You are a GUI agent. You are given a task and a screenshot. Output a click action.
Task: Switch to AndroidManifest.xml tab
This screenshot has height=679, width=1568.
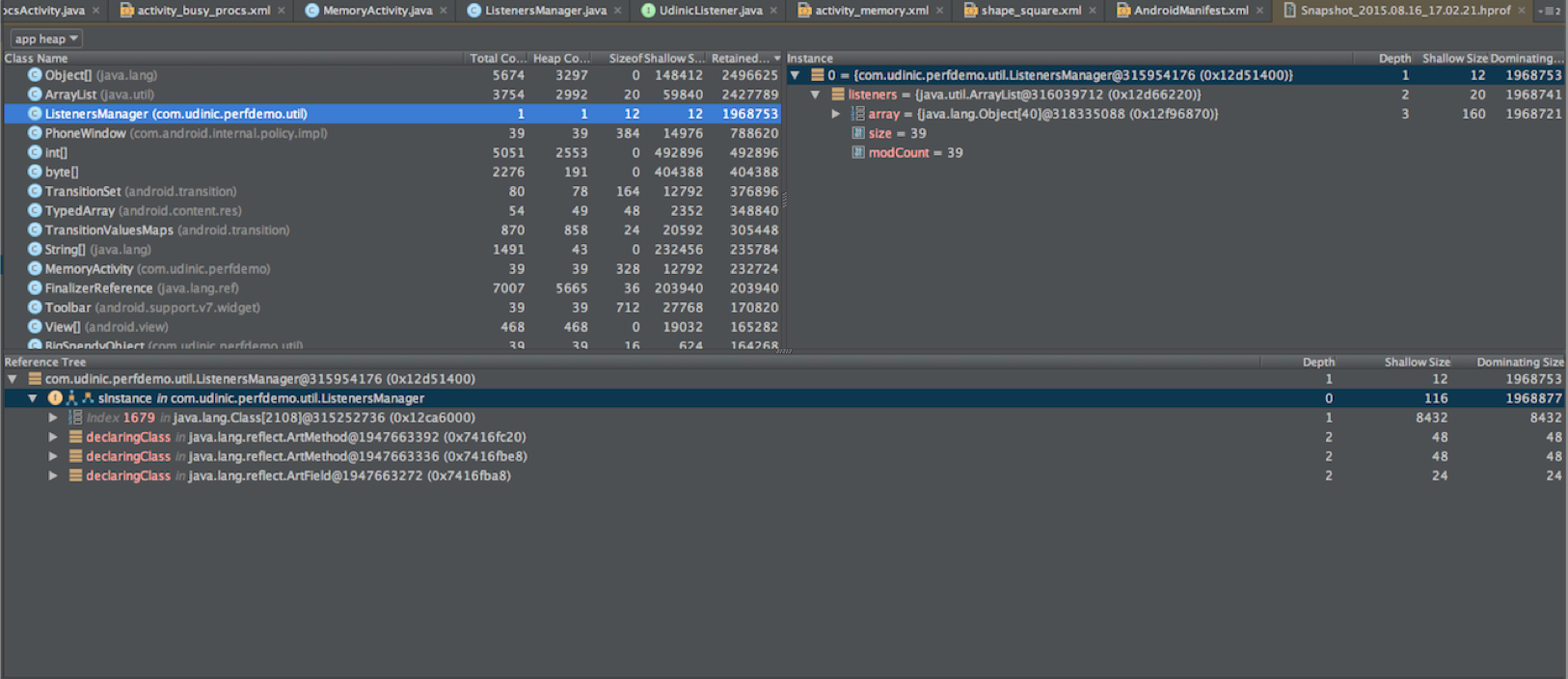point(1190,11)
